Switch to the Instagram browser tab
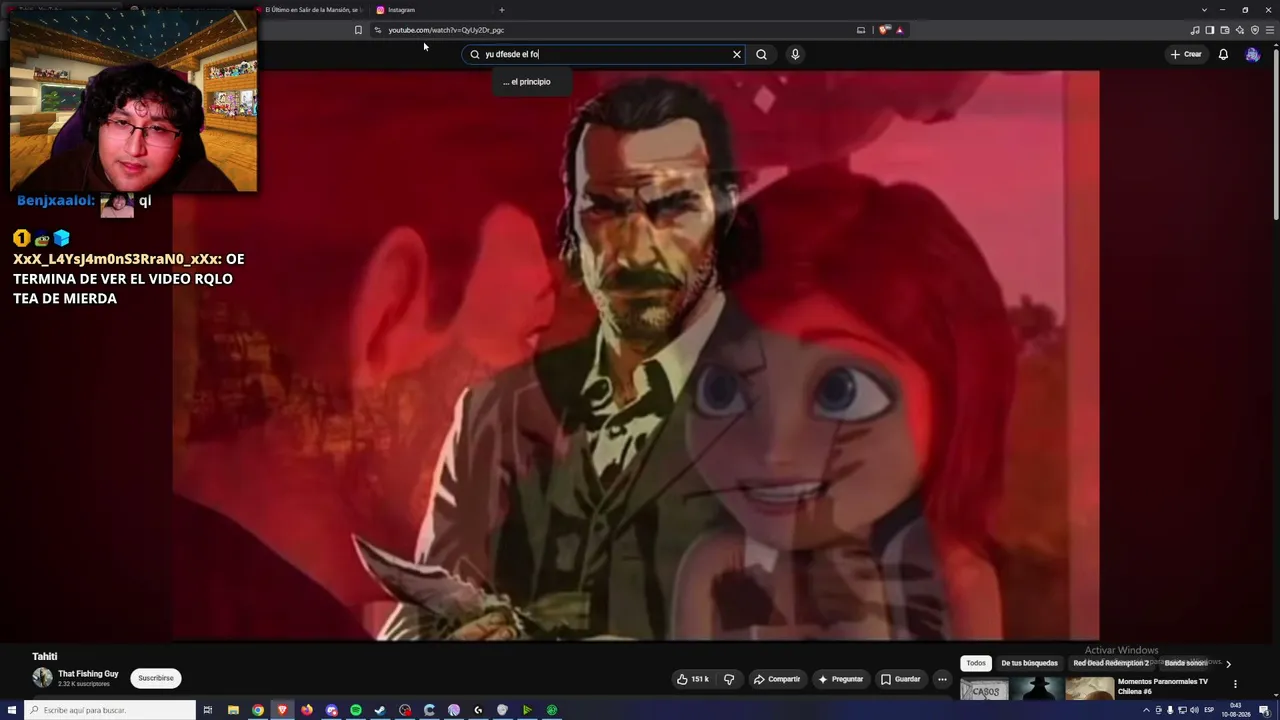Screen dimensions: 1280x720 click(x=430, y=10)
